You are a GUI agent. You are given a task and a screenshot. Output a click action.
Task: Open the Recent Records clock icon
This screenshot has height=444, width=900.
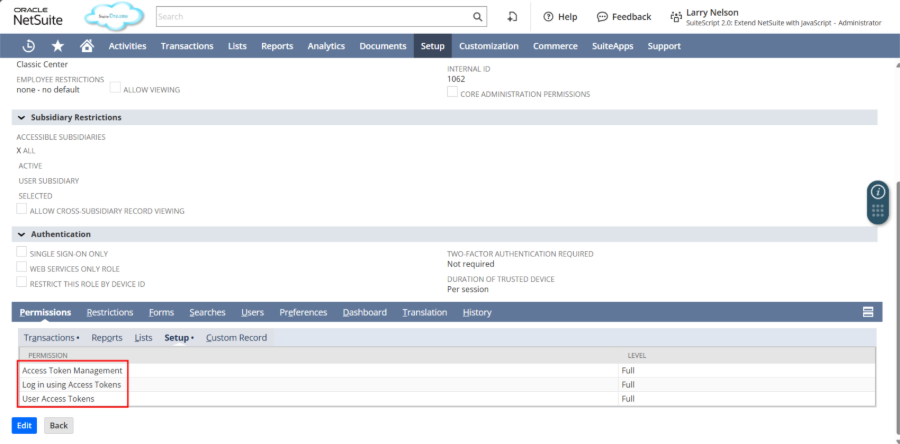(30, 46)
